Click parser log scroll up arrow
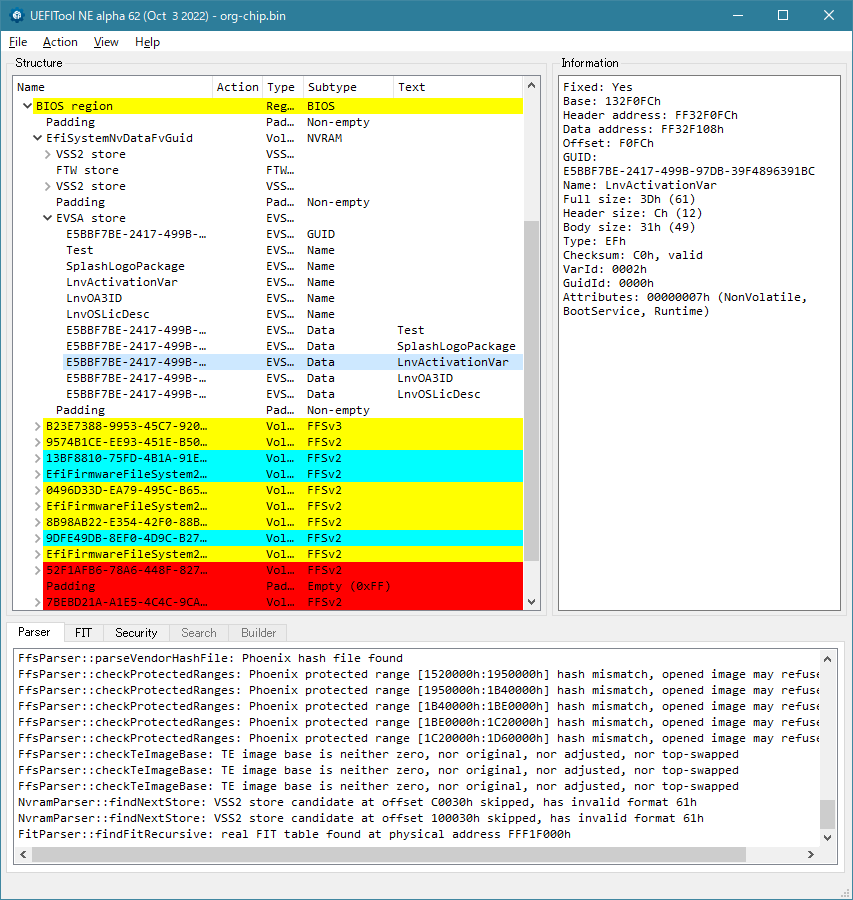This screenshot has height=900, width=853. [827, 659]
